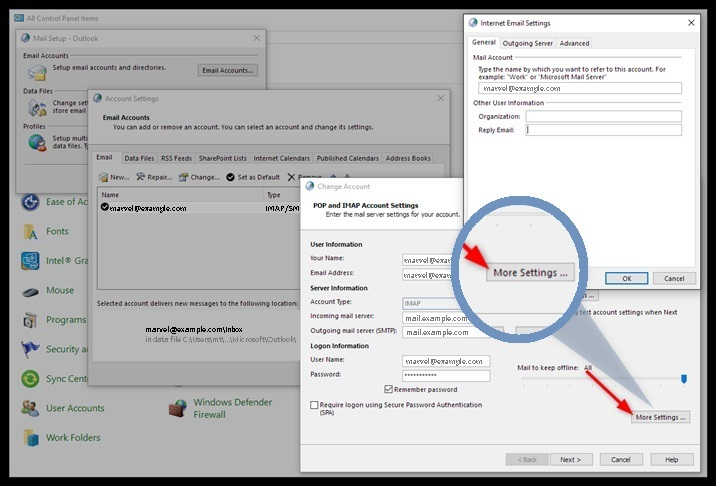The image size is (716, 486).
Task: Click Cancel in Internet Email Settings
Action: click(x=674, y=278)
